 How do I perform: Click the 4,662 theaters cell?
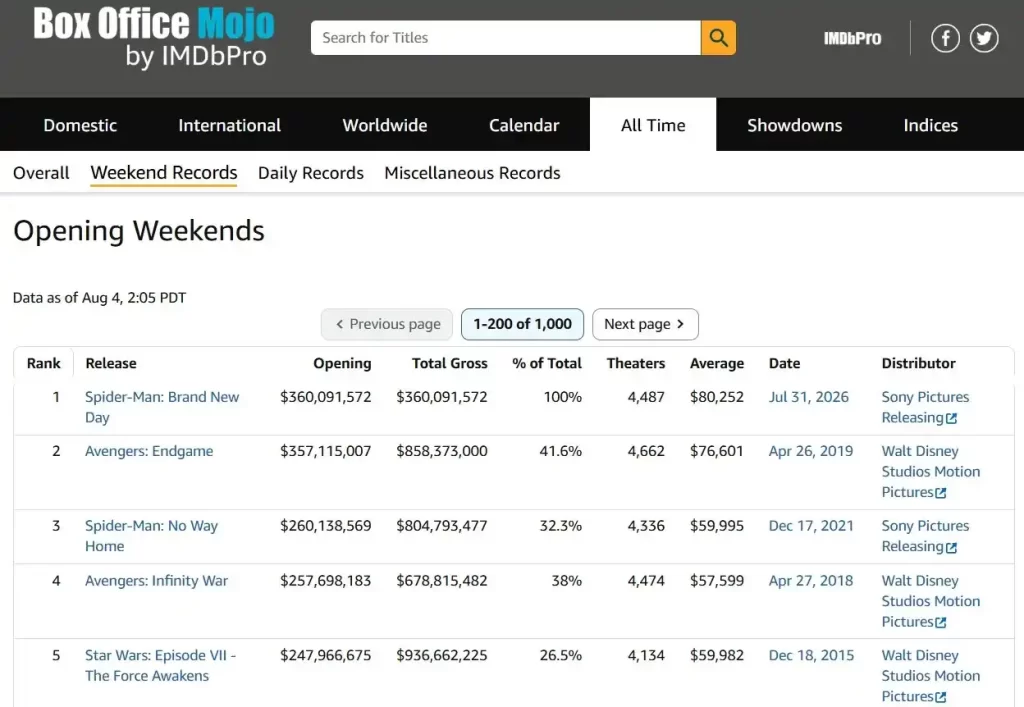coord(646,451)
